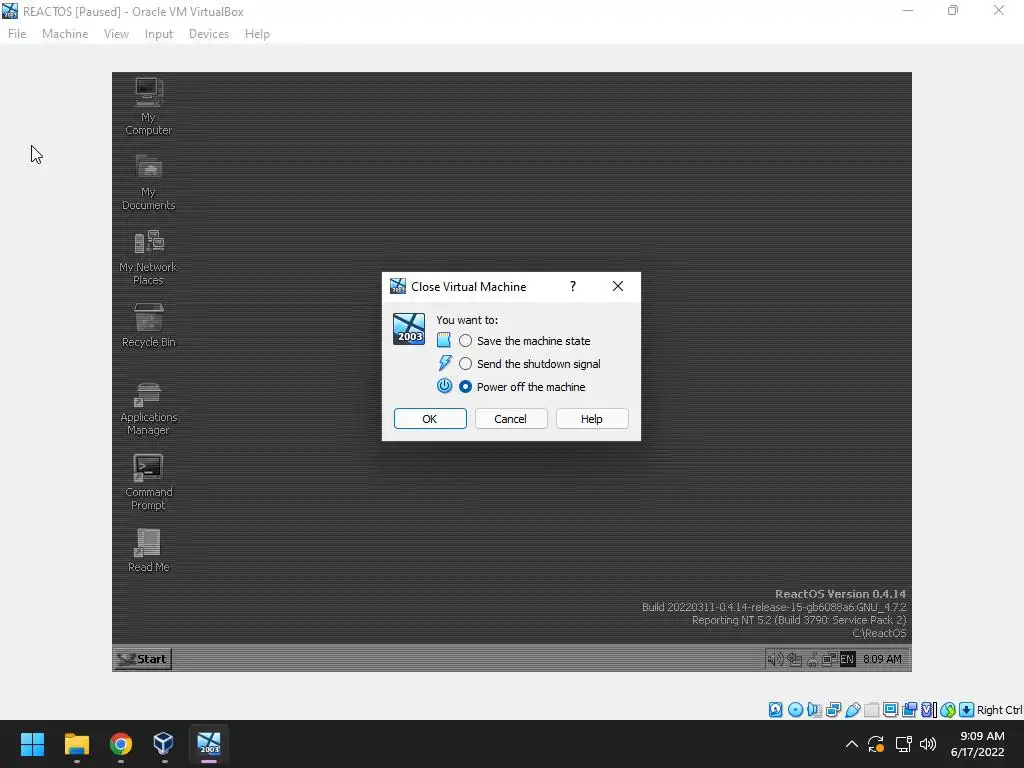Click host clock showing 9:09 AM
The height and width of the screenshot is (768, 1024).
981,736
